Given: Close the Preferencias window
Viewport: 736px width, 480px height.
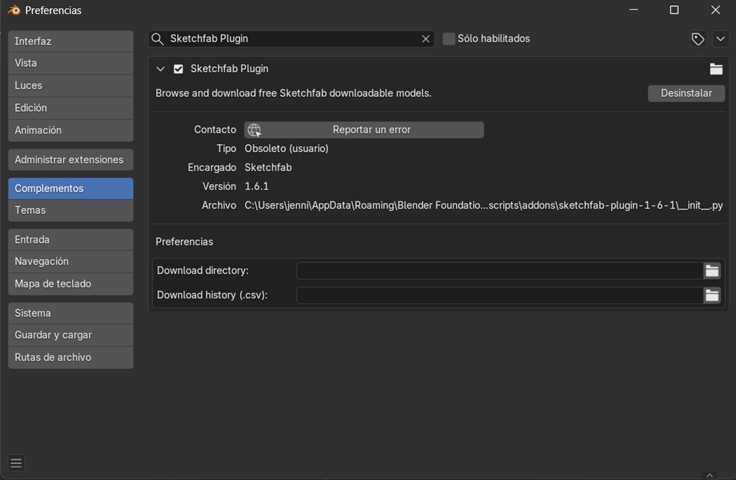Looking at the screenshot, I should click(x=715, y=10).
